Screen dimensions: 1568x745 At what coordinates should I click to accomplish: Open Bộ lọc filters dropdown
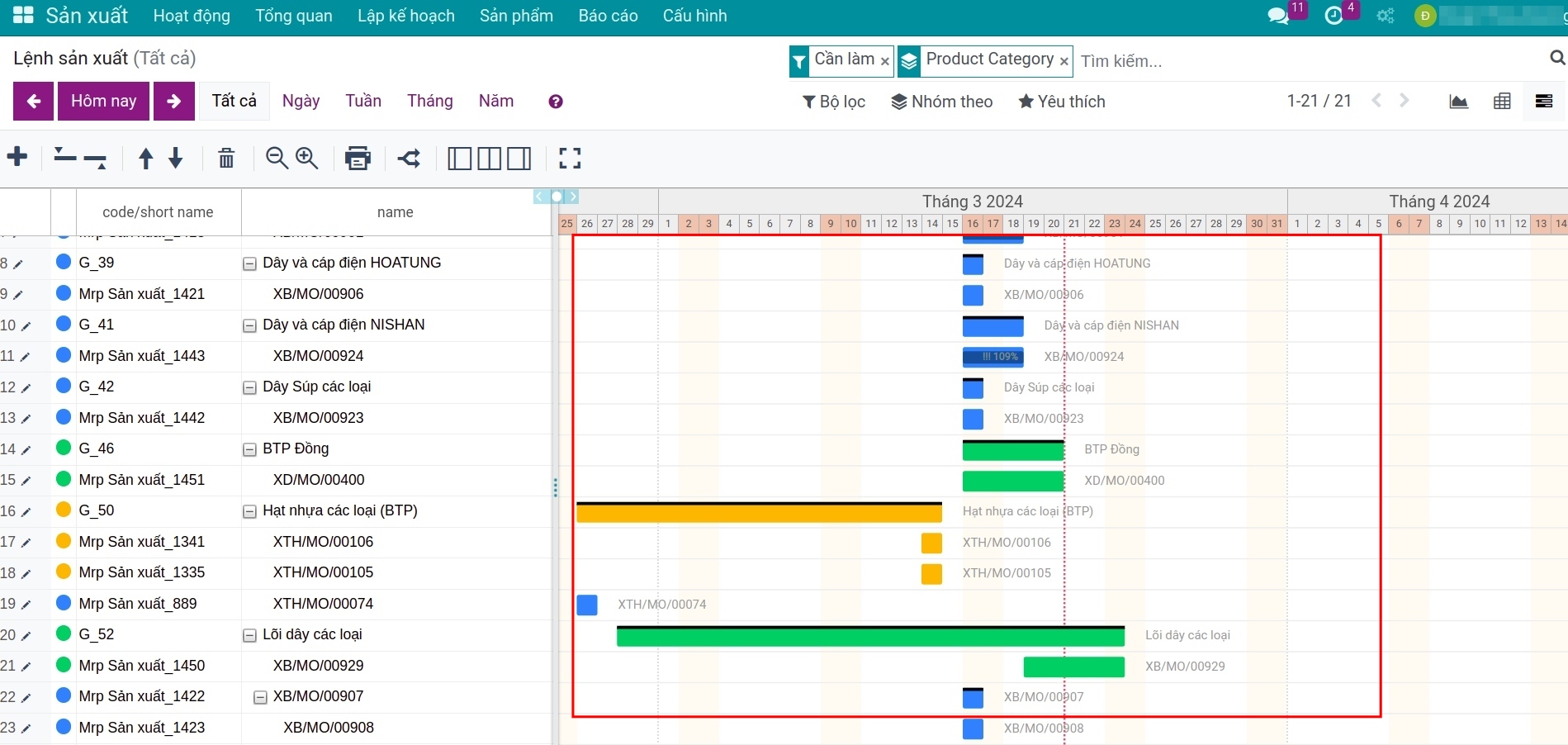point(834,102)
